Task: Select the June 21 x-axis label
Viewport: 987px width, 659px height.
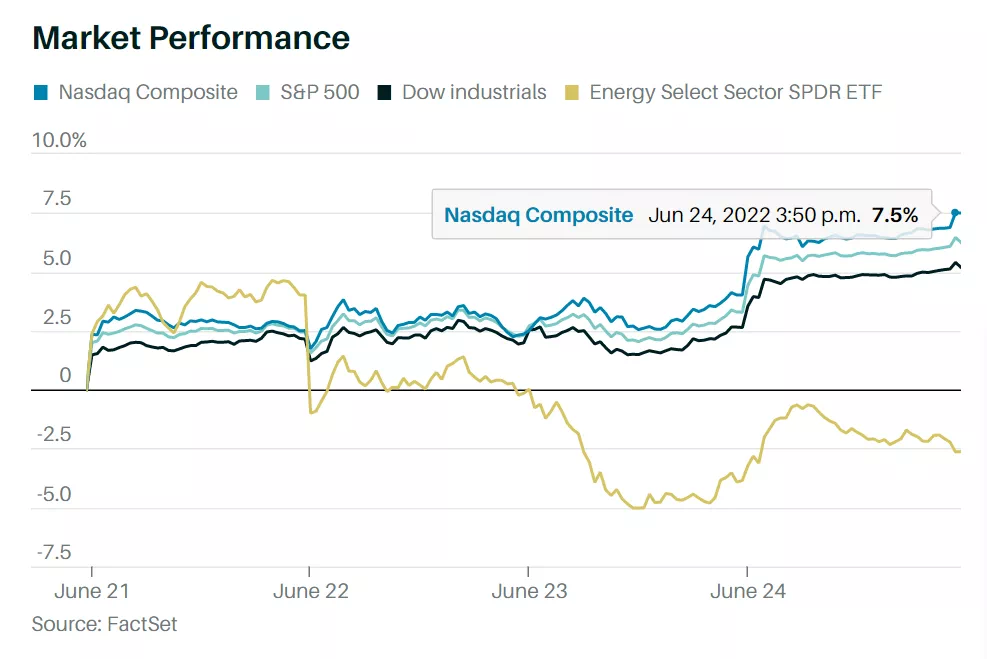Action: [91, 591]
